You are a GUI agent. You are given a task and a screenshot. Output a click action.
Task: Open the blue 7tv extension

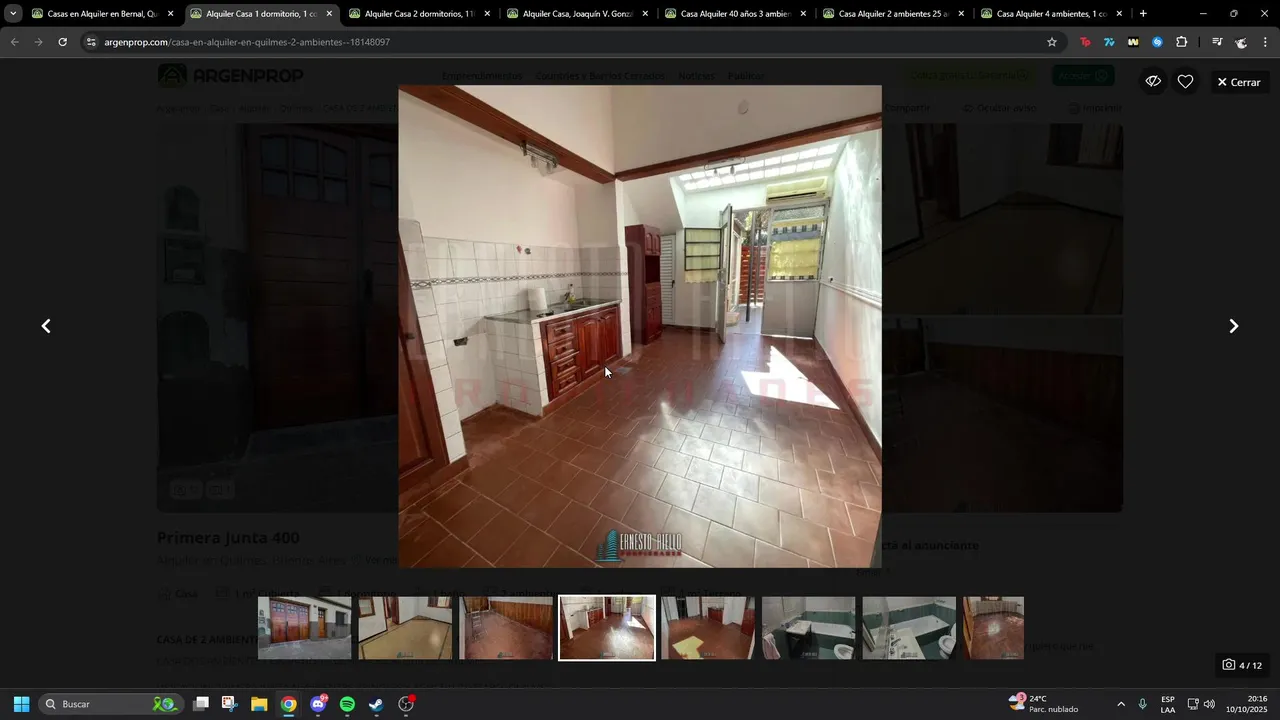[1109, 42]
